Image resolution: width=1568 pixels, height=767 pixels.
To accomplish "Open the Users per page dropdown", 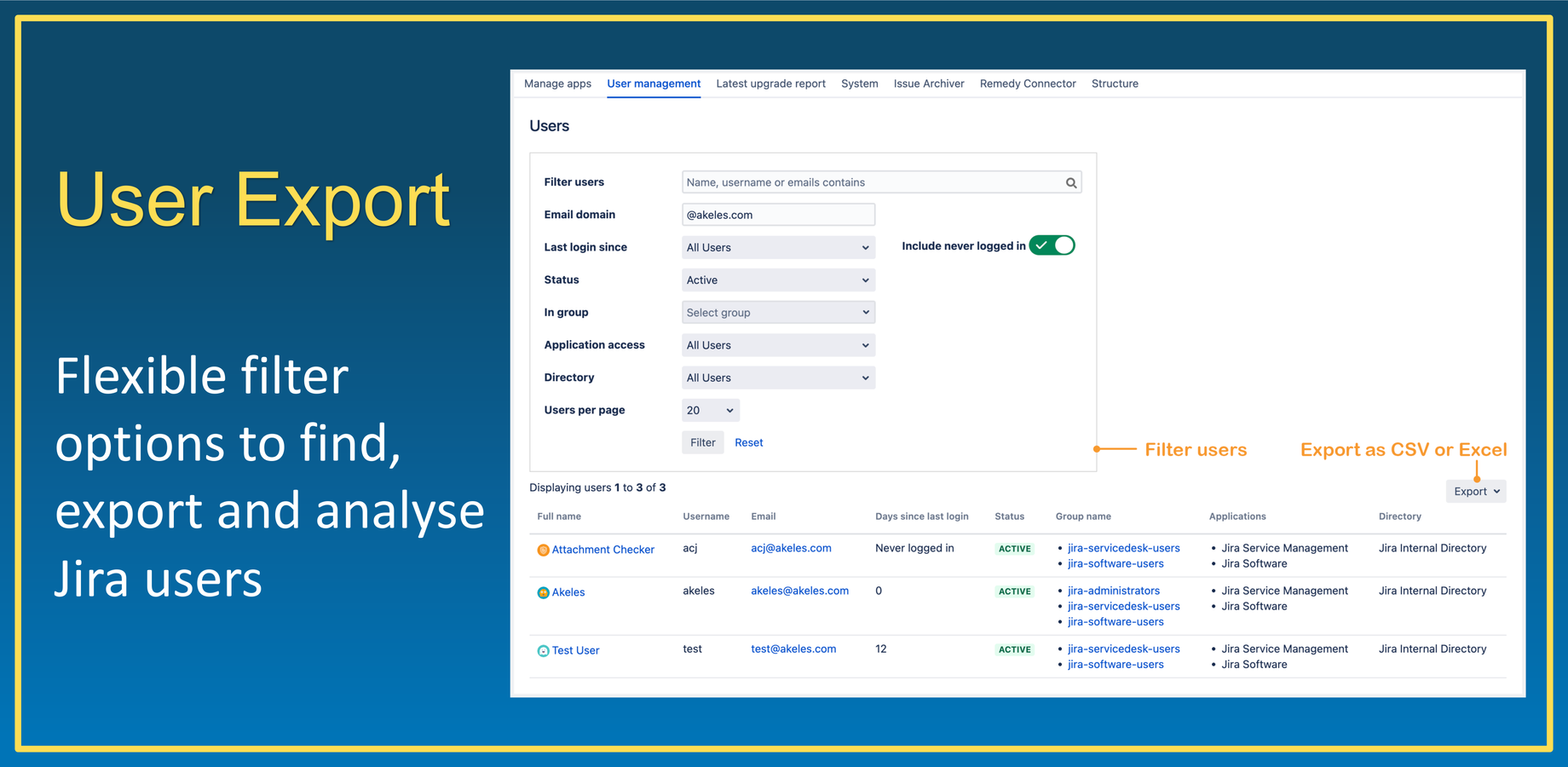I will (711, 410).
